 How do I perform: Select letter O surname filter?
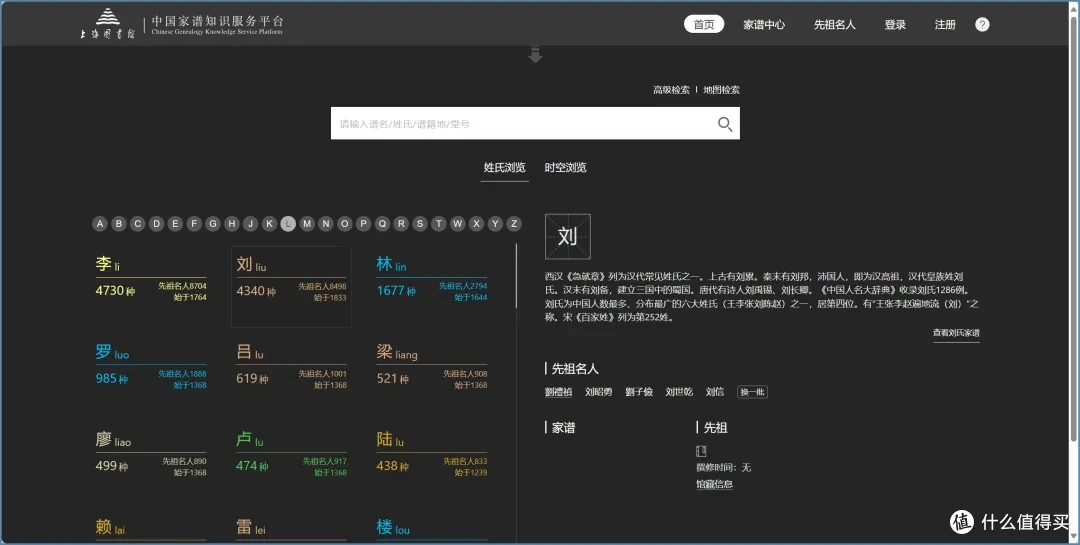pyautogui.click(x=344, y=224)
